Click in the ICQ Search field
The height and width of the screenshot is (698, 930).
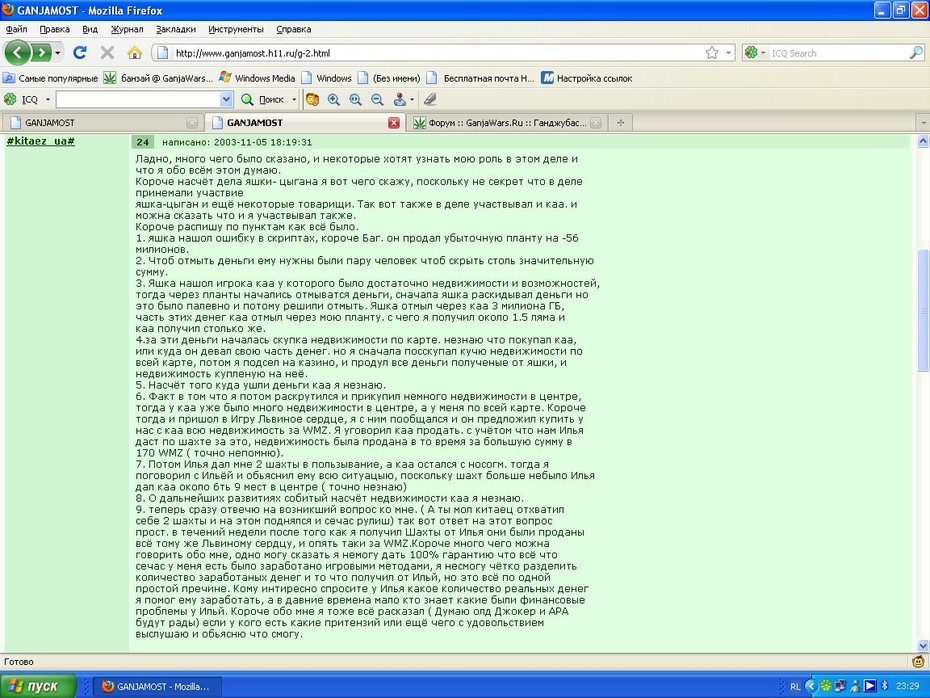[x=839, y=53]
